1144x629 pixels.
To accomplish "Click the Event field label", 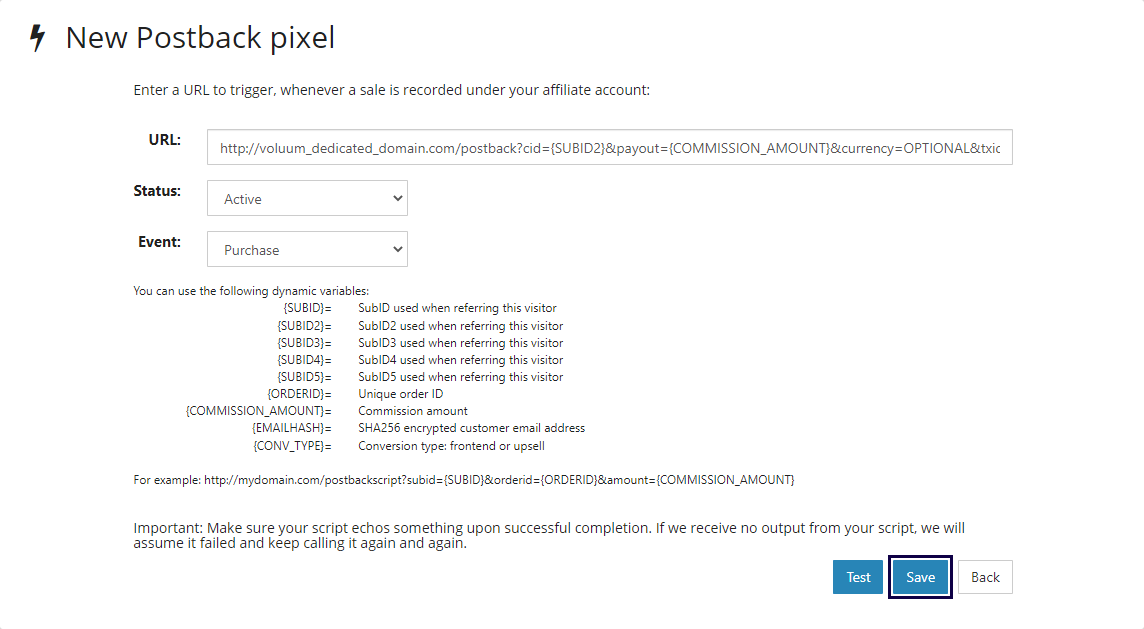I will (x=159, y=241).
